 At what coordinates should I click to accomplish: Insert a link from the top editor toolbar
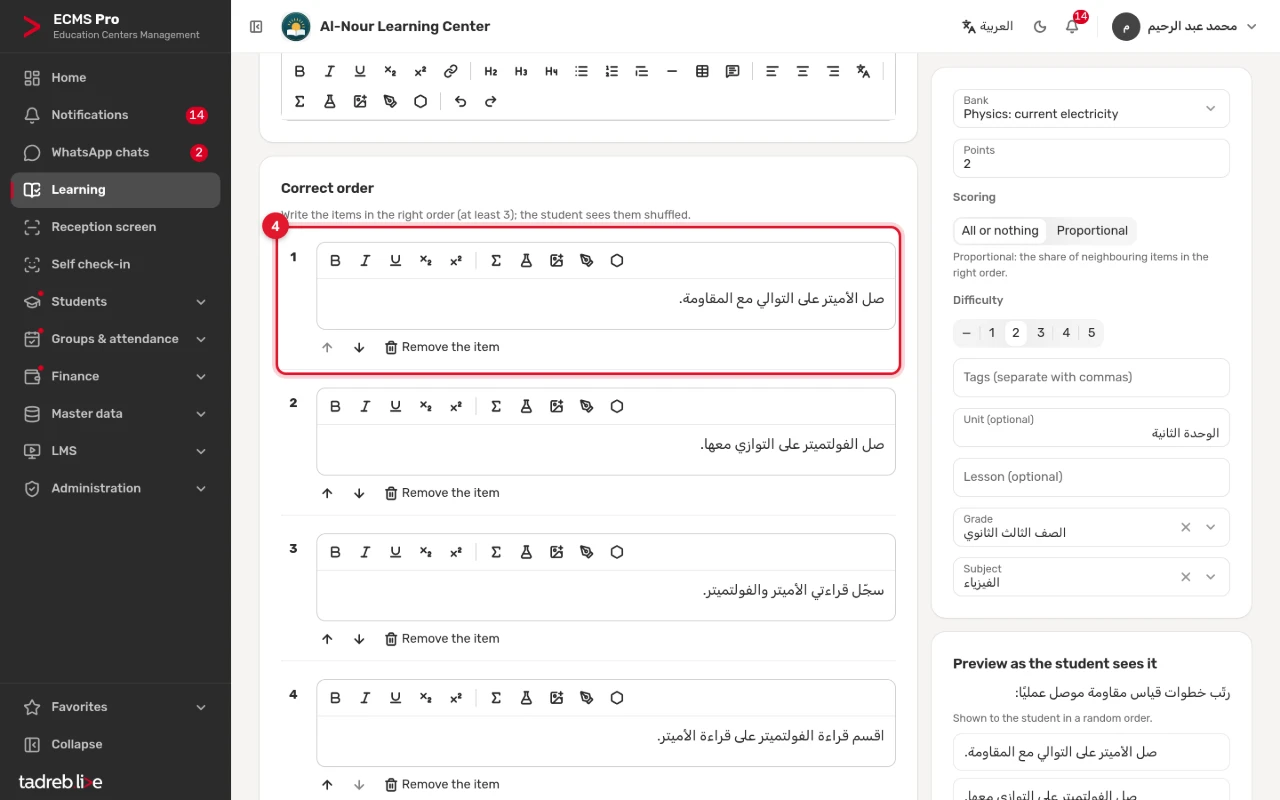[x=450, y=71]
